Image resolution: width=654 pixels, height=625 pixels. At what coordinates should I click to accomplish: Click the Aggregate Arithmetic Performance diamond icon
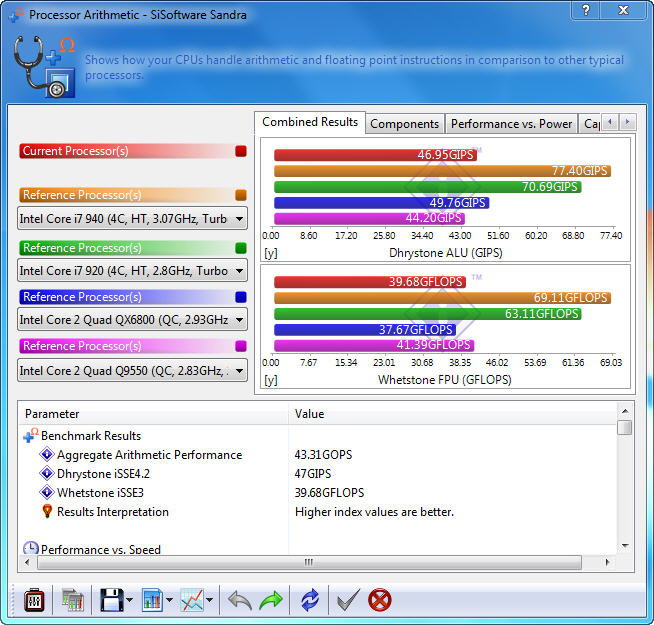(x=47, y=454)
